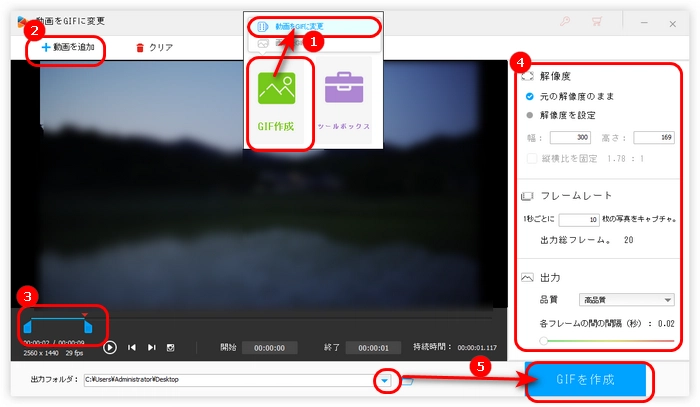Click the 高さ height input field

[654, 137]
